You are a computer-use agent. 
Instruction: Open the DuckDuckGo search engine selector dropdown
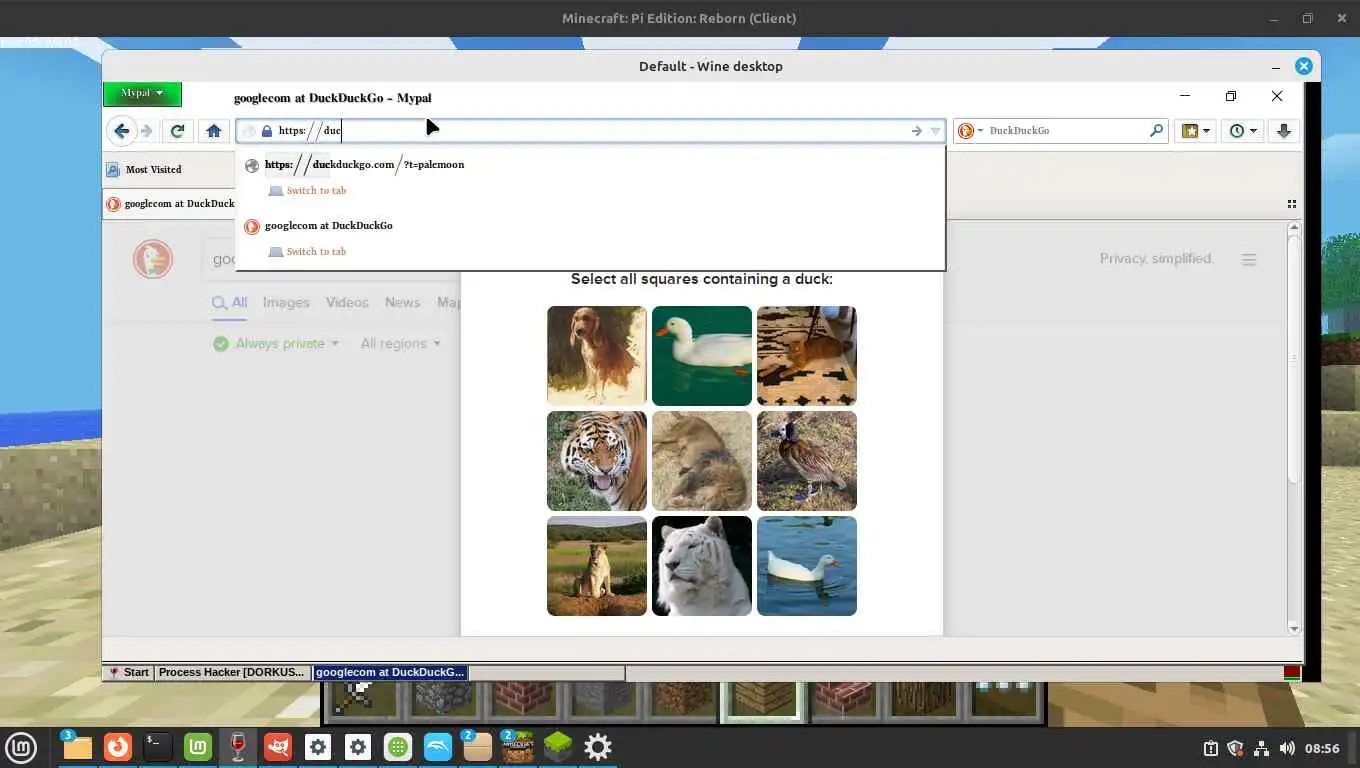coord(969,131)
